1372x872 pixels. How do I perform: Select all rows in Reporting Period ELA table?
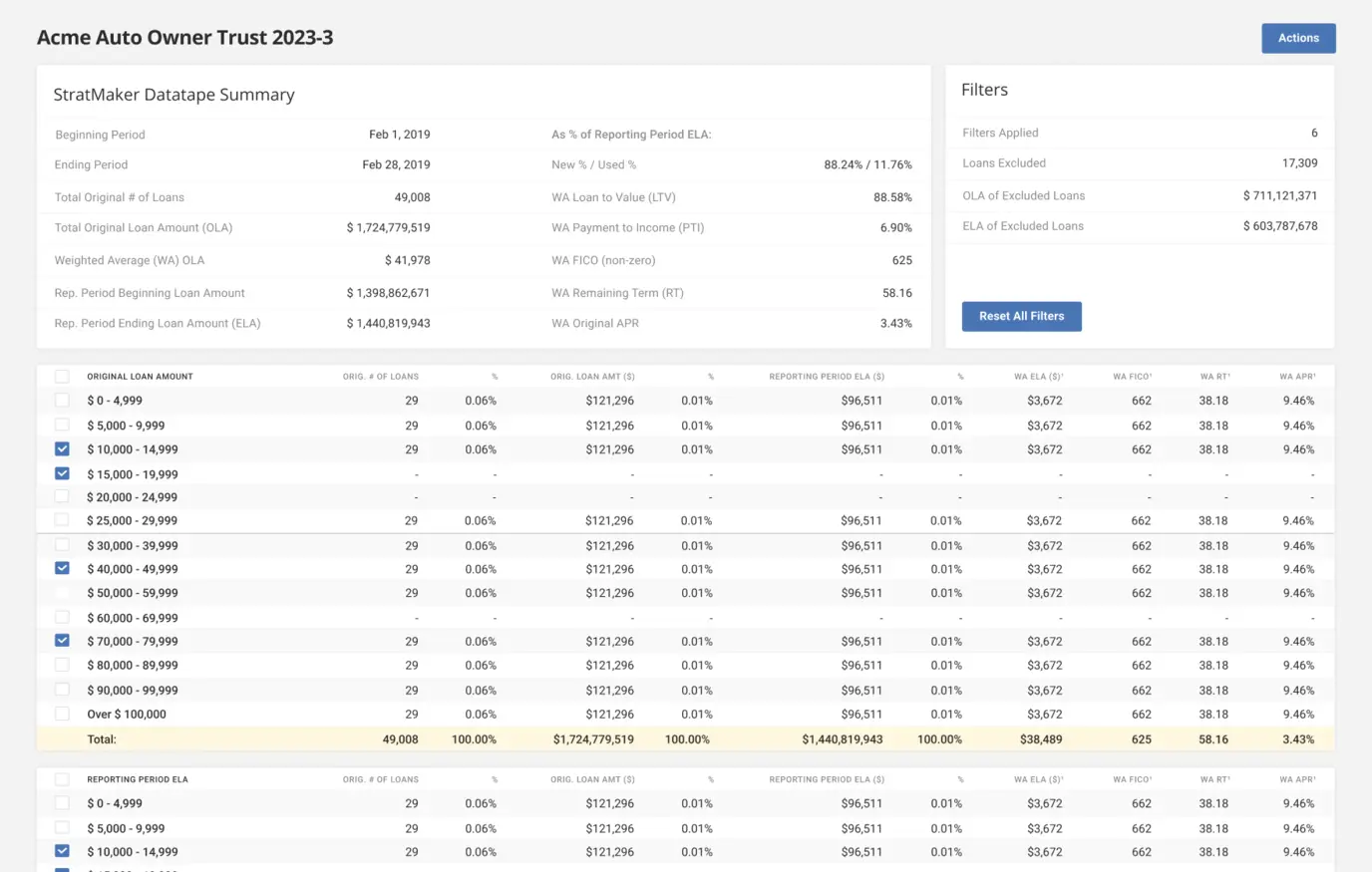tap(62, 780)
